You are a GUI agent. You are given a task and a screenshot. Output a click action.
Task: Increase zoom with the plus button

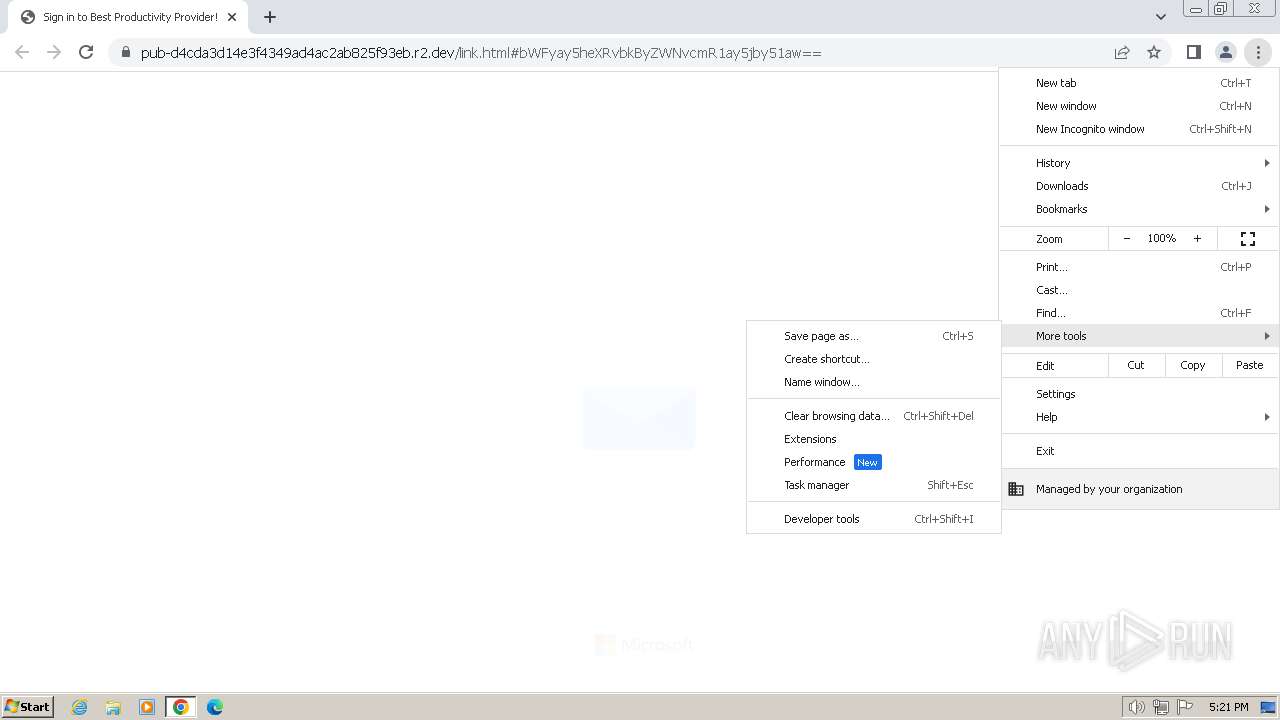coord(1197,238)
